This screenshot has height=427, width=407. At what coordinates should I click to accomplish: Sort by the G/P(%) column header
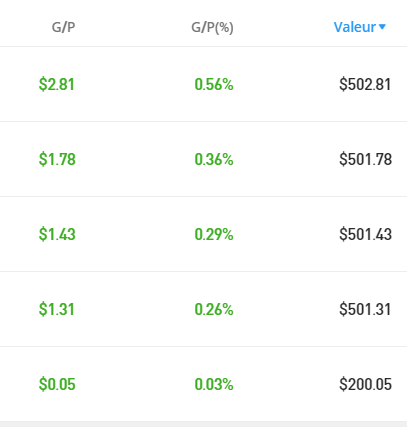(x=212, y=27)
